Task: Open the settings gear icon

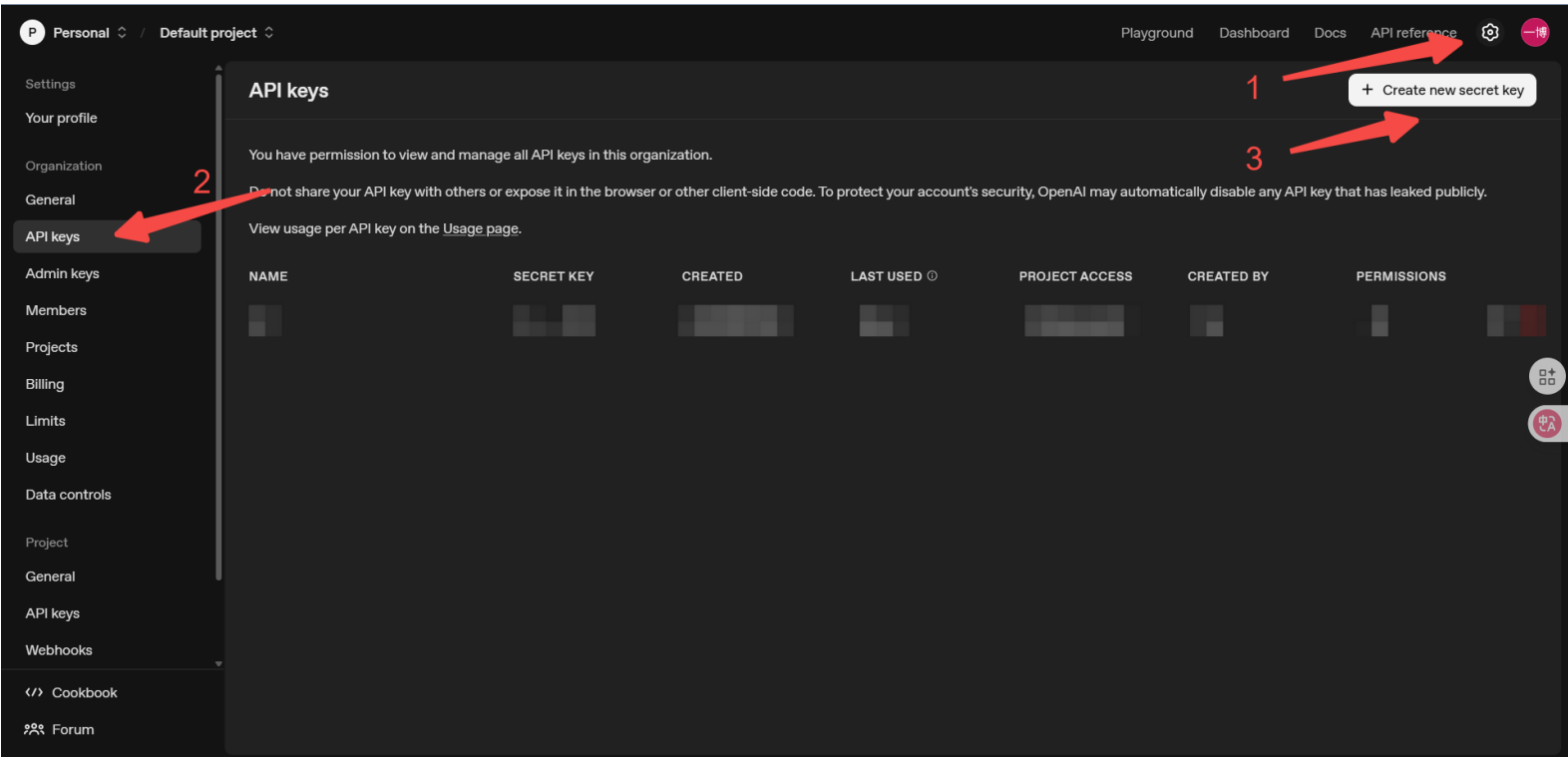Action: click(1489, 33)
